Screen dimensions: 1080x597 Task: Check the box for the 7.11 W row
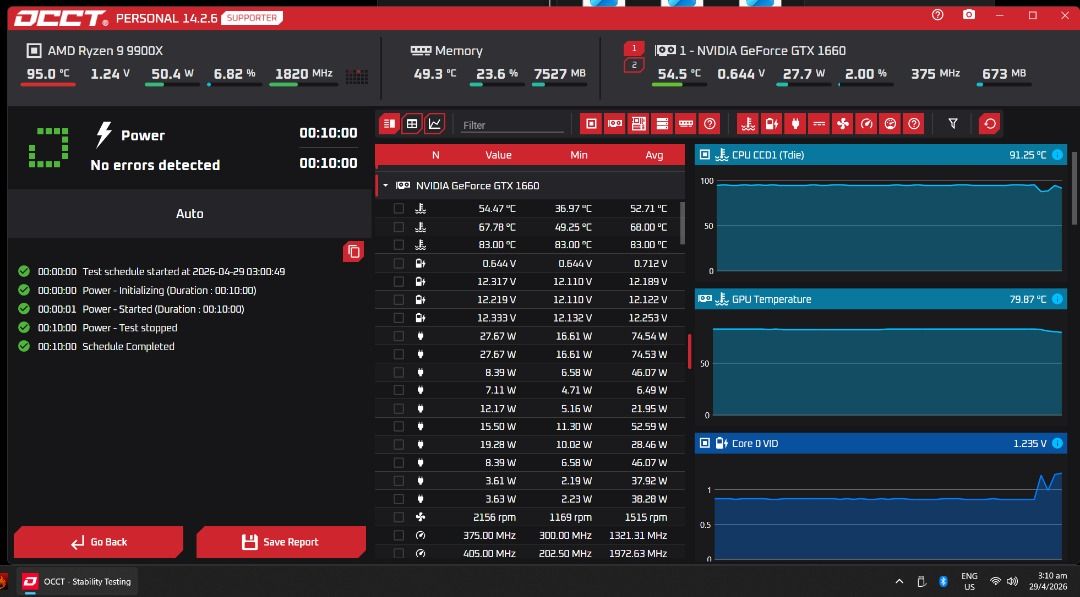pyautogui.click(x=399, y=390)
